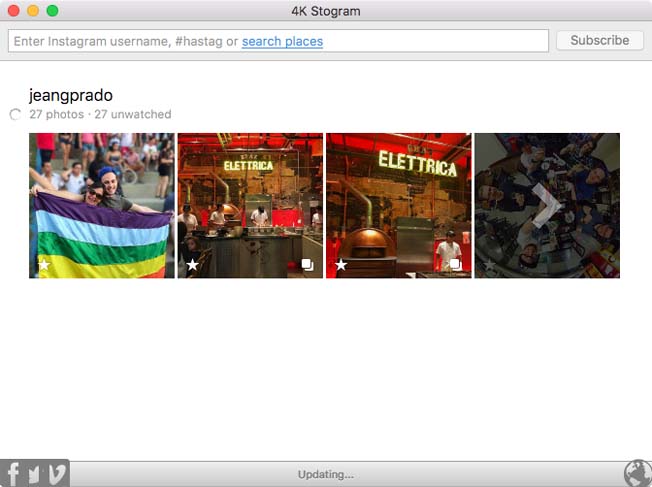The image size is (652, 487).
Task: Open the close-up Elettrica oven thumbnail
Action: click(x=398, y=200)
